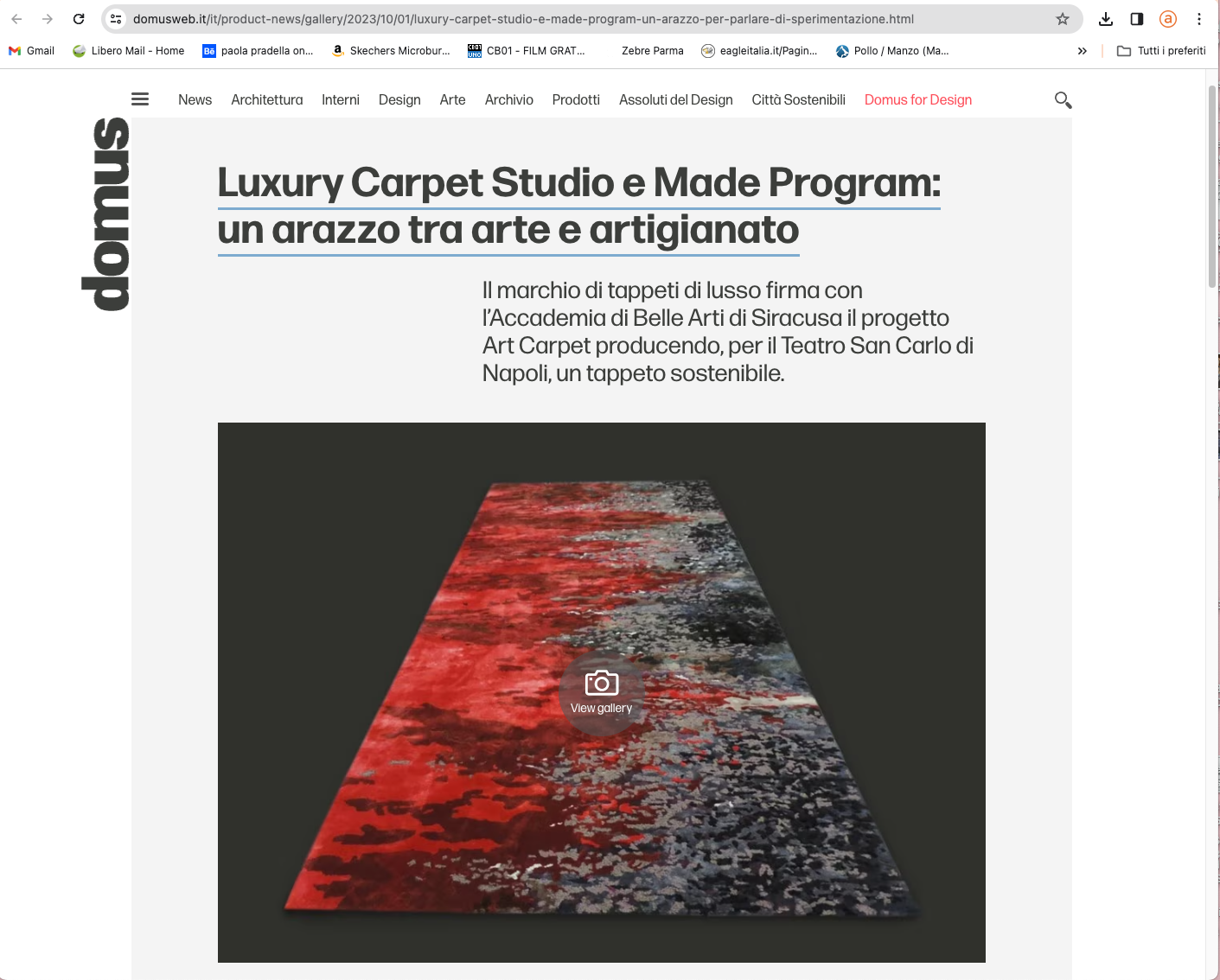Go to the Arte section

coord(452,99)
